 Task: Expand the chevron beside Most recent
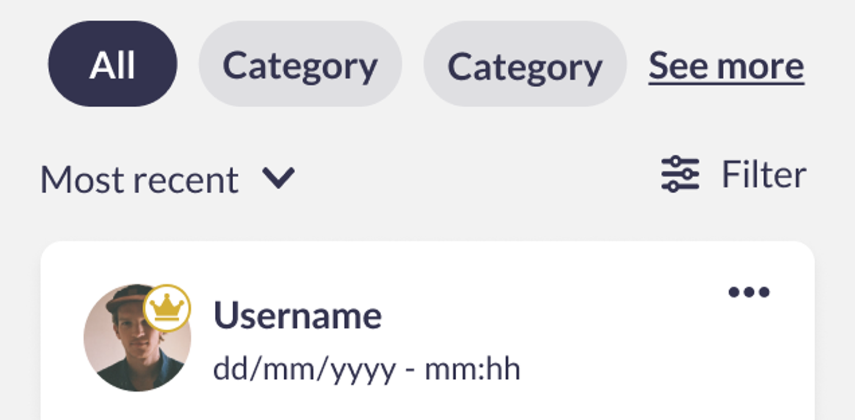coord(279,178)
